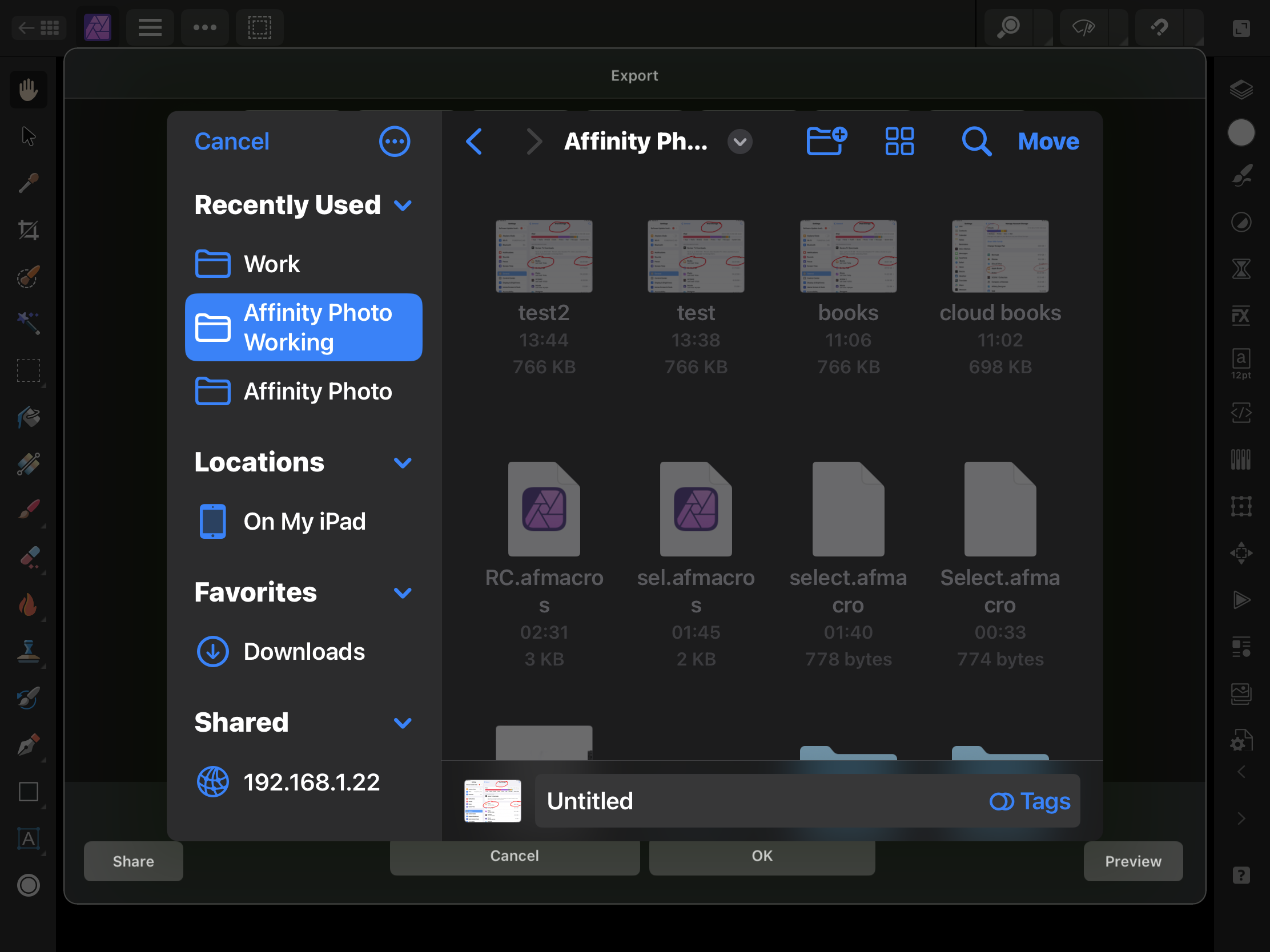The height and width of the screenshot is (952, 1270).
Task: Collapse the Shared section
Action: point(403,723)
